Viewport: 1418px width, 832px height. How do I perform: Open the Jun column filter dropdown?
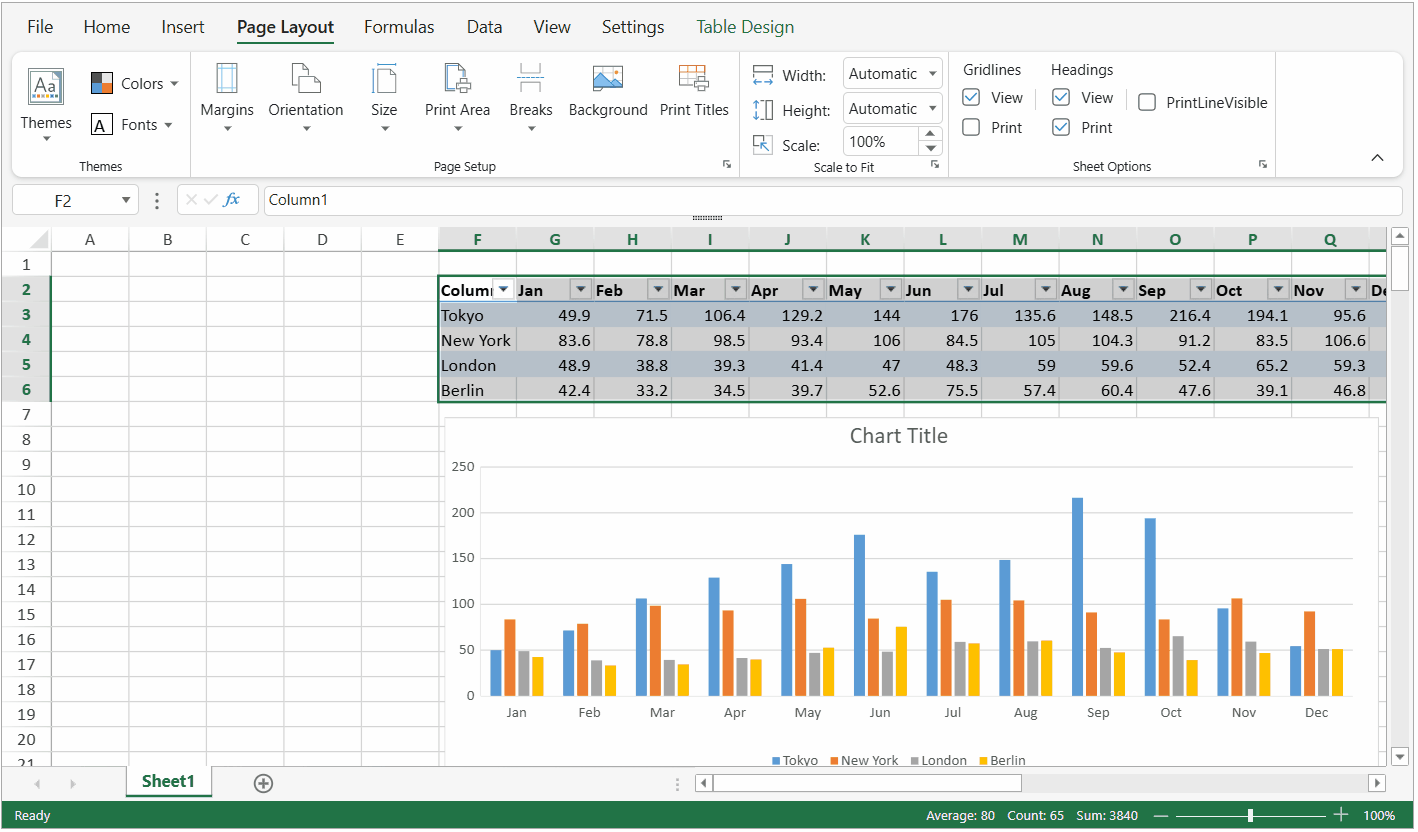[968, 290]
